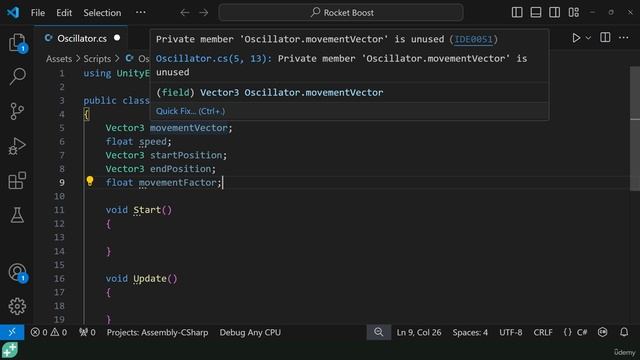The width and height of the screenshot is (640, 360).
Task: Click the VS Code logo icon
Action: tap(13, 12)
